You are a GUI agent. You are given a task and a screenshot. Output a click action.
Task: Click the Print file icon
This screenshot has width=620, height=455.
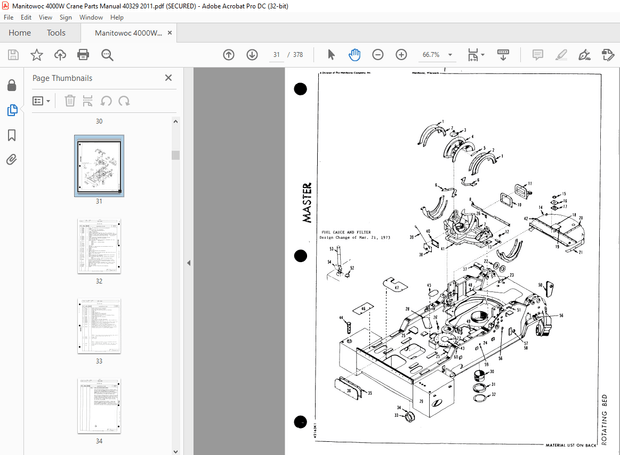pyautogui.click(x=83, y=55)
